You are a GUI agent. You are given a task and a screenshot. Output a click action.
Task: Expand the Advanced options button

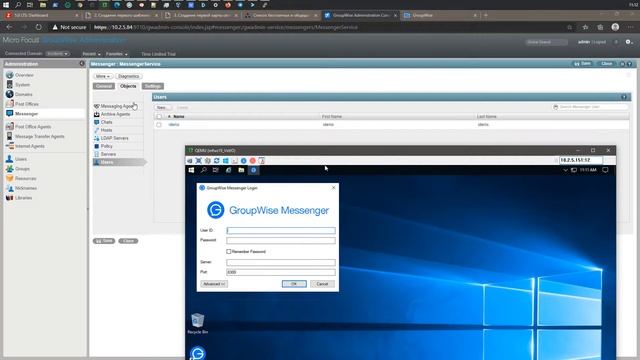214,284
